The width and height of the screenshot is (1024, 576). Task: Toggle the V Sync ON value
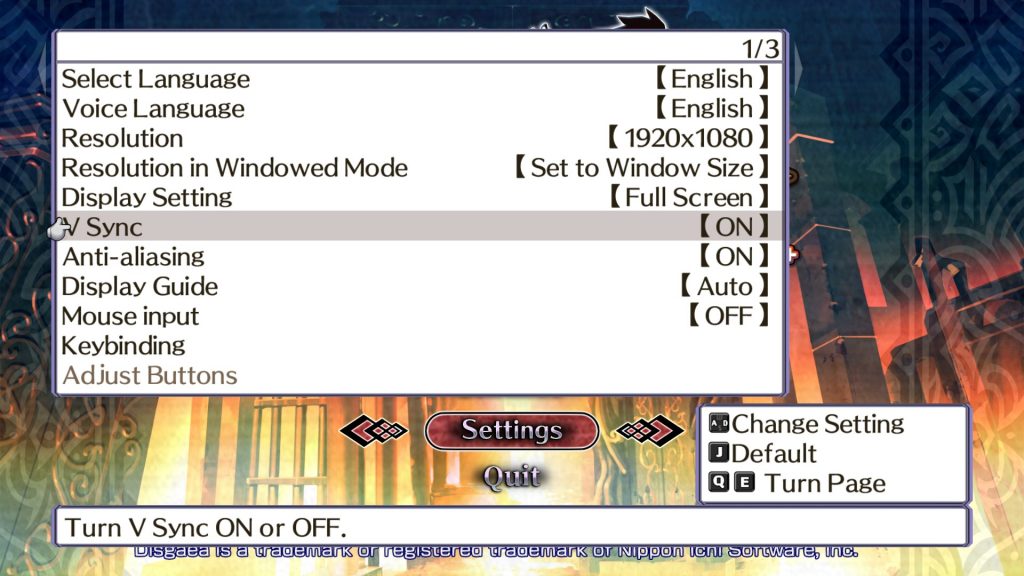click(x=734, y=227)
